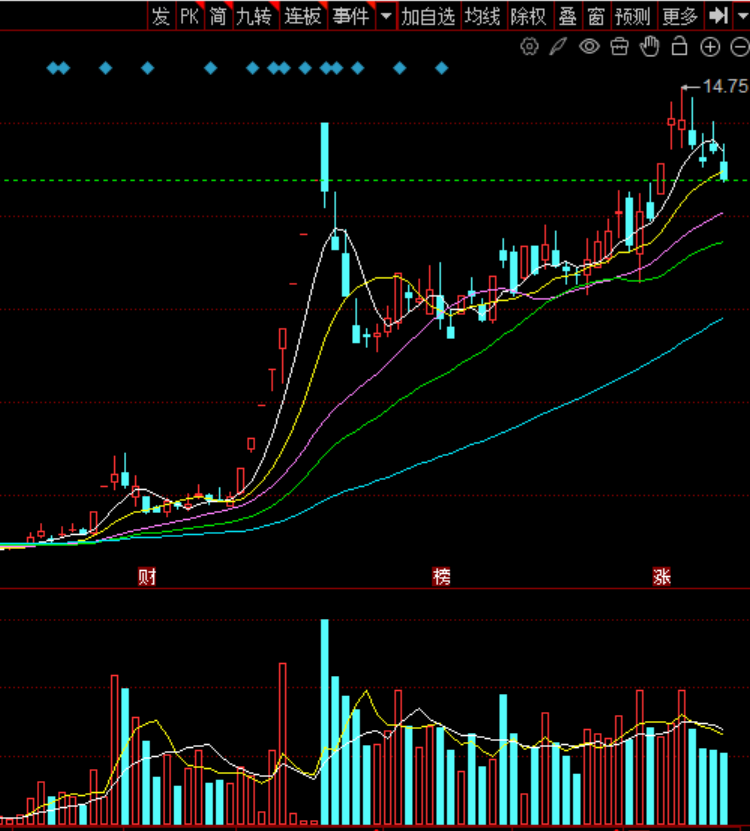This screenshot has width=750, height=831.
Task: Zoom out with the minus icon
Action: [737, 46]
